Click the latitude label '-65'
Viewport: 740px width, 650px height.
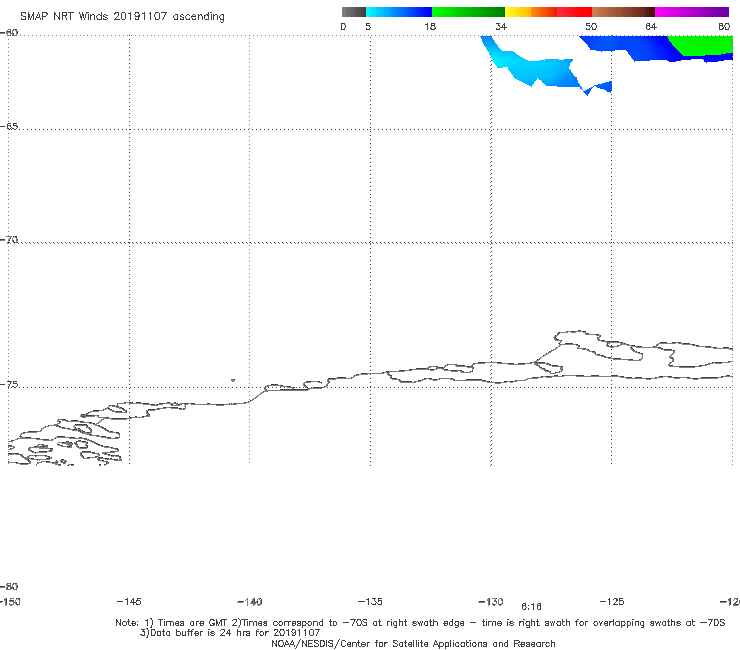point(9,127)
